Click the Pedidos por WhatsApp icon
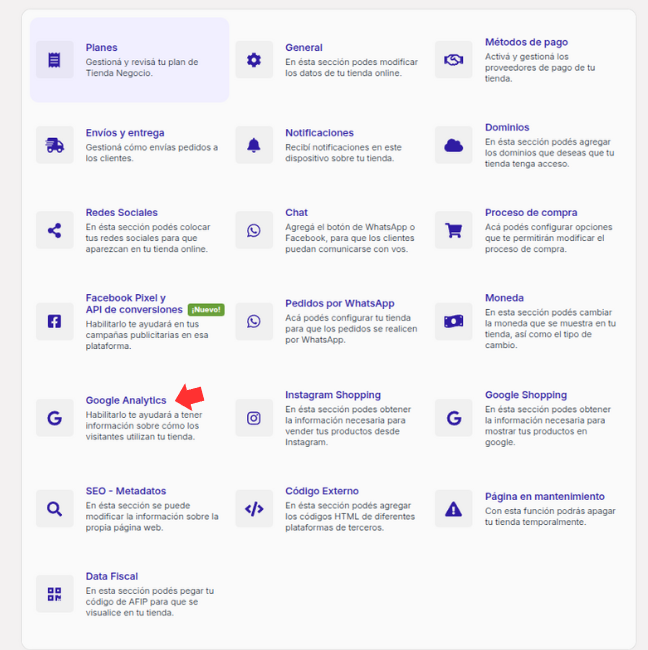 pos(254,321)
